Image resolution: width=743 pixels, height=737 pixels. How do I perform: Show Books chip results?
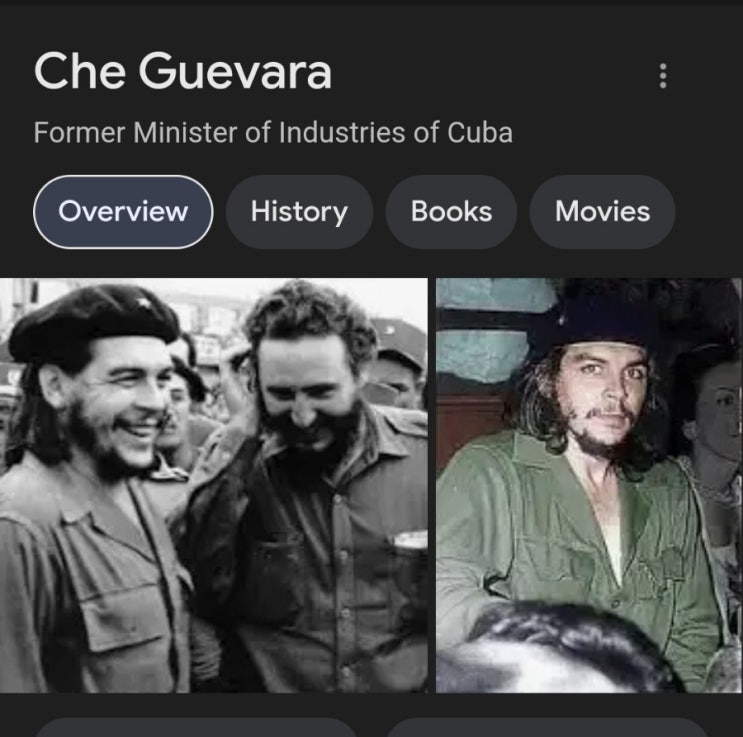tap(451, 211)
